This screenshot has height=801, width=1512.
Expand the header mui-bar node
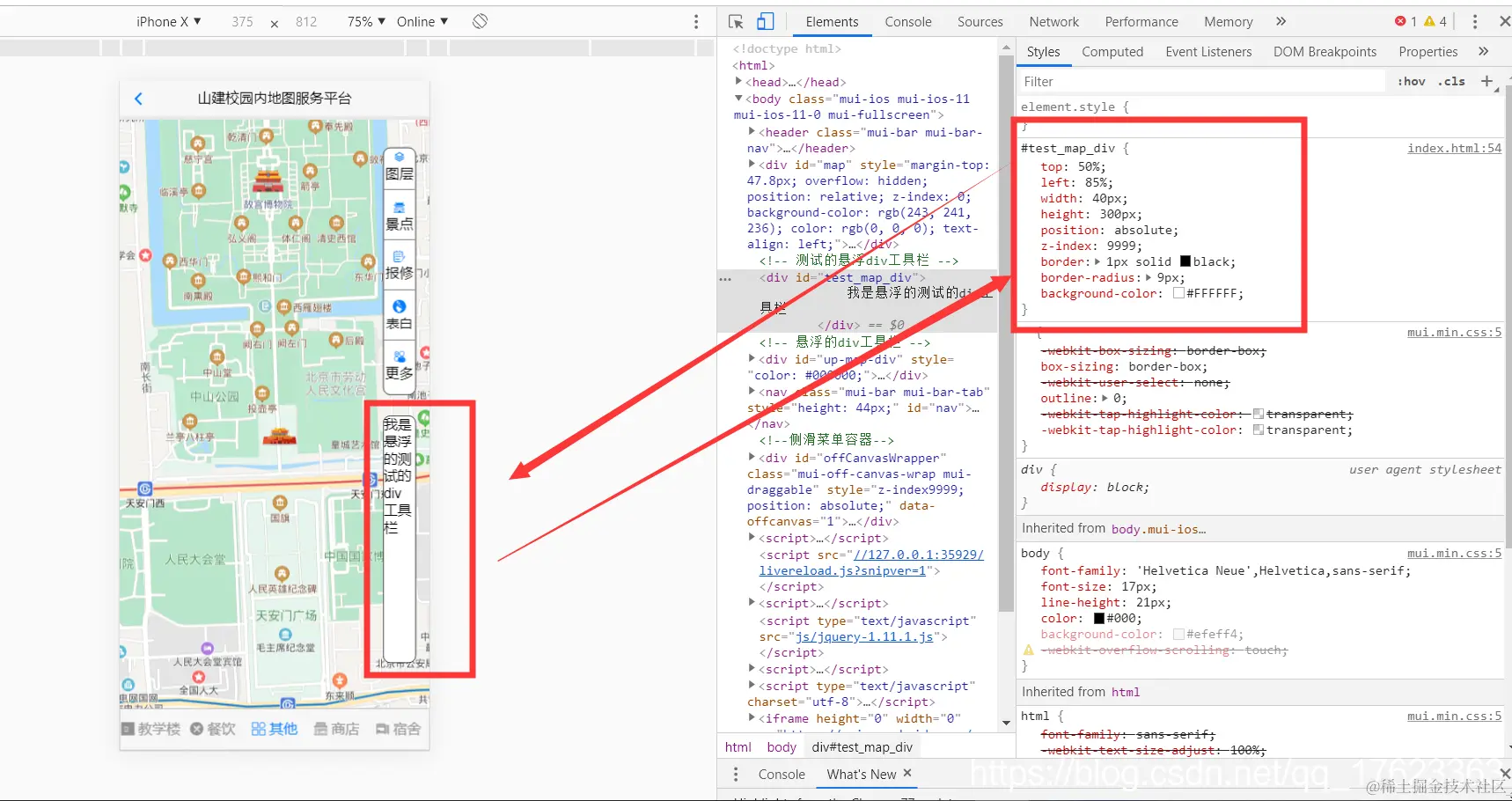[x=752, y=132]
